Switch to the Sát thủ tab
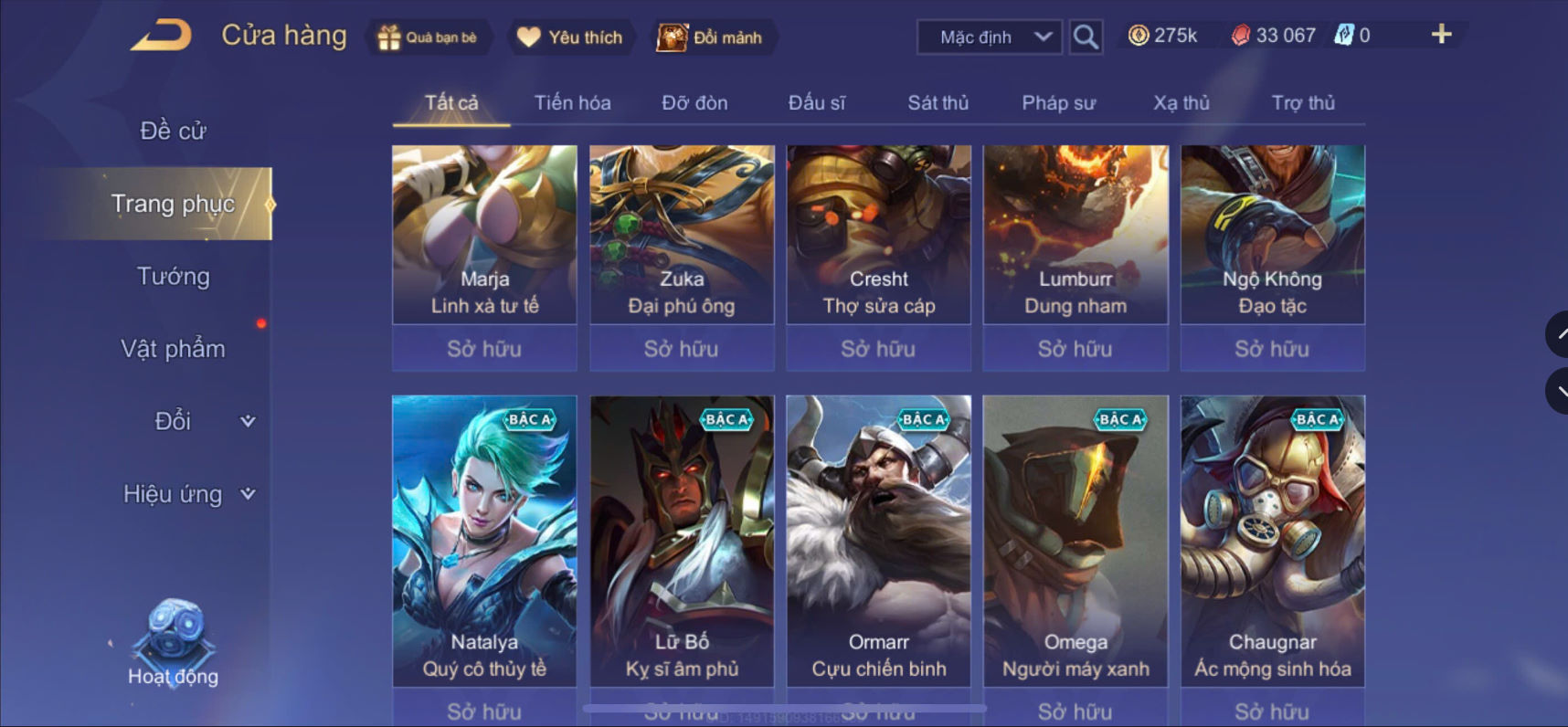This screenshot has width=1568, height=727. pos(938,103)
